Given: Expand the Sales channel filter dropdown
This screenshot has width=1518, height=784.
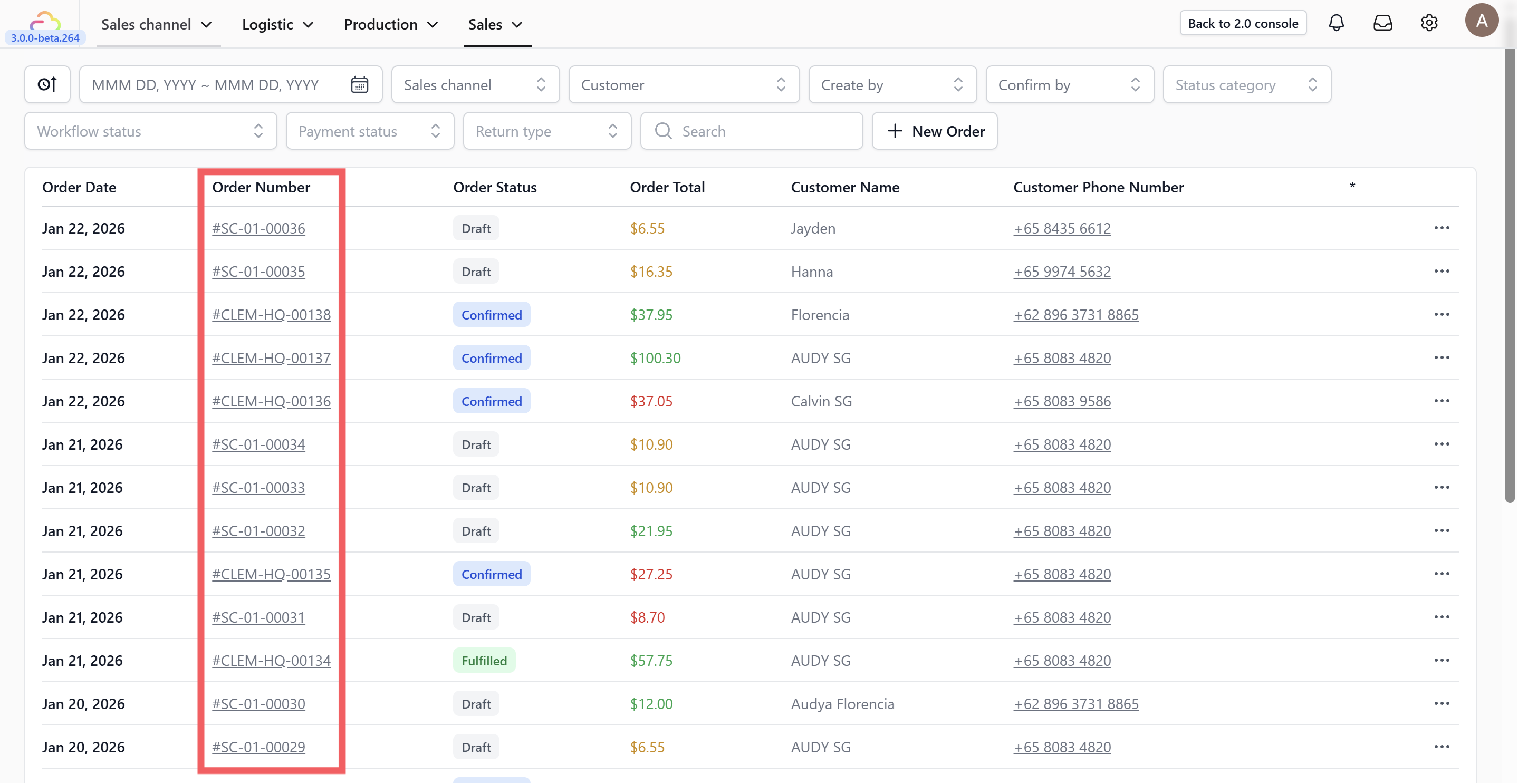Looking at the screenshot, I should tap(475, 84).
